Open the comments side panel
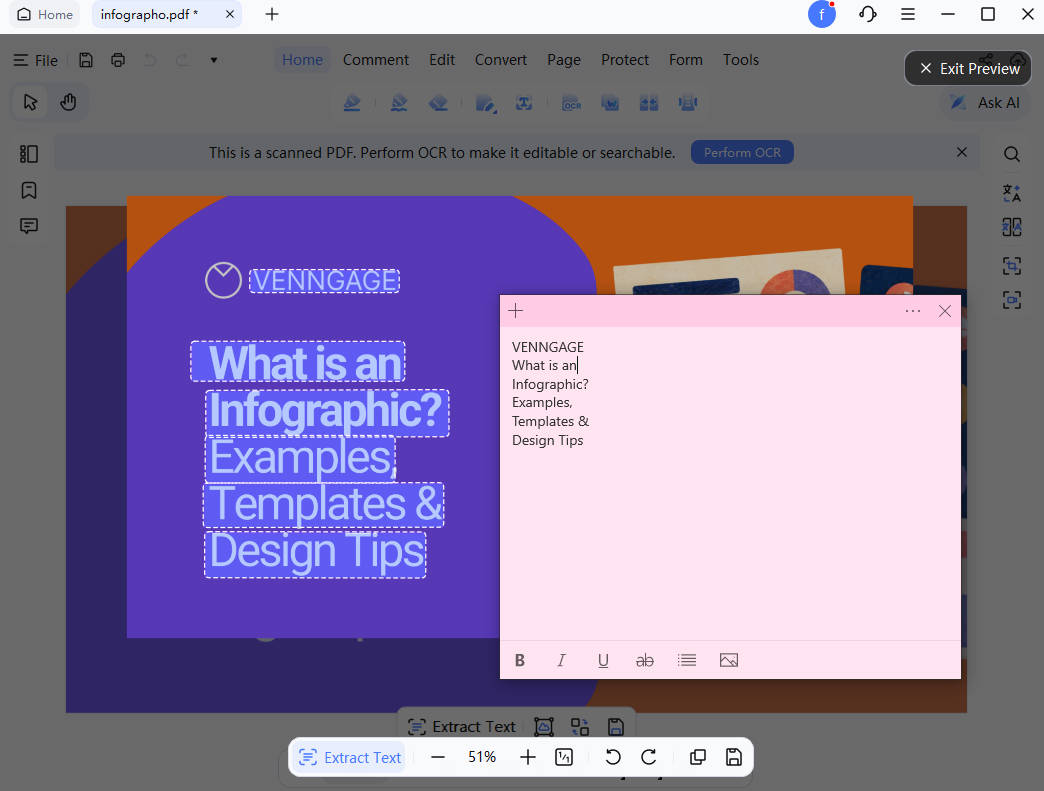 coord(29,226)
